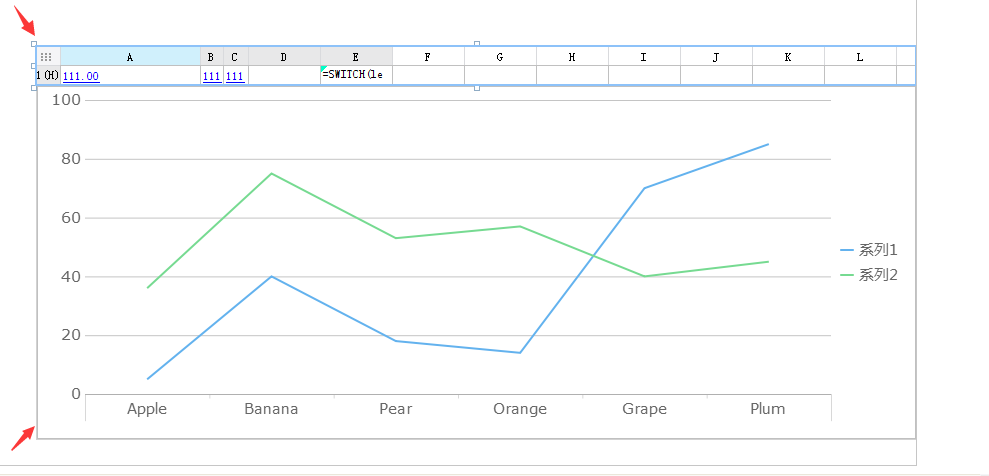Click the bottom-middle resize handle below column G
Screen dimensions: 989x476
click(x=476, y=88)
